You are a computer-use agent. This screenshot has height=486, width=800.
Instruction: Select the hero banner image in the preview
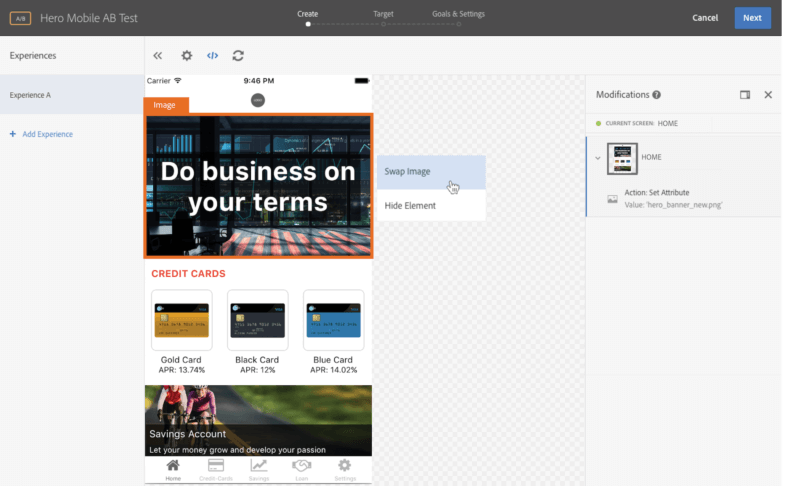point(258,186)
